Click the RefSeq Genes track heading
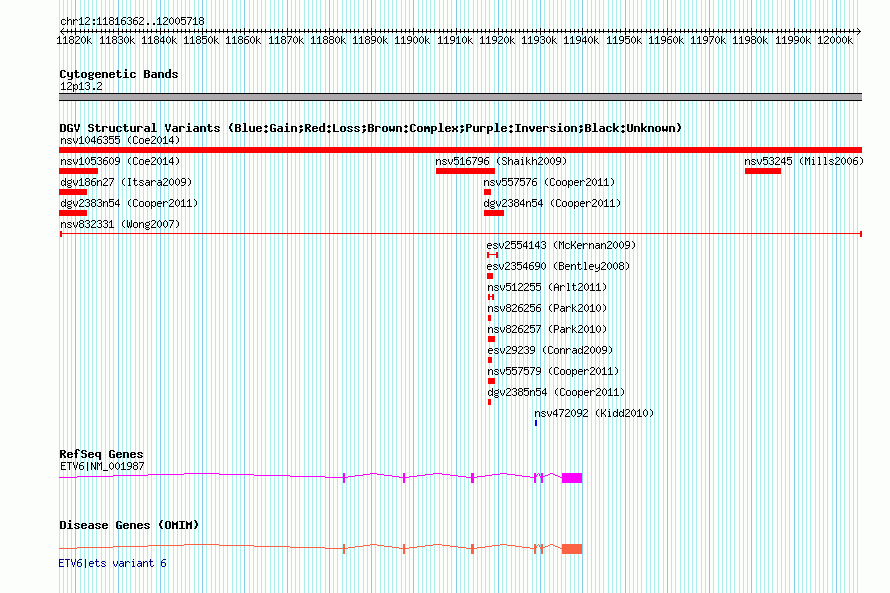The width and height of the screenshot is (890, 593). pos(101,454)
